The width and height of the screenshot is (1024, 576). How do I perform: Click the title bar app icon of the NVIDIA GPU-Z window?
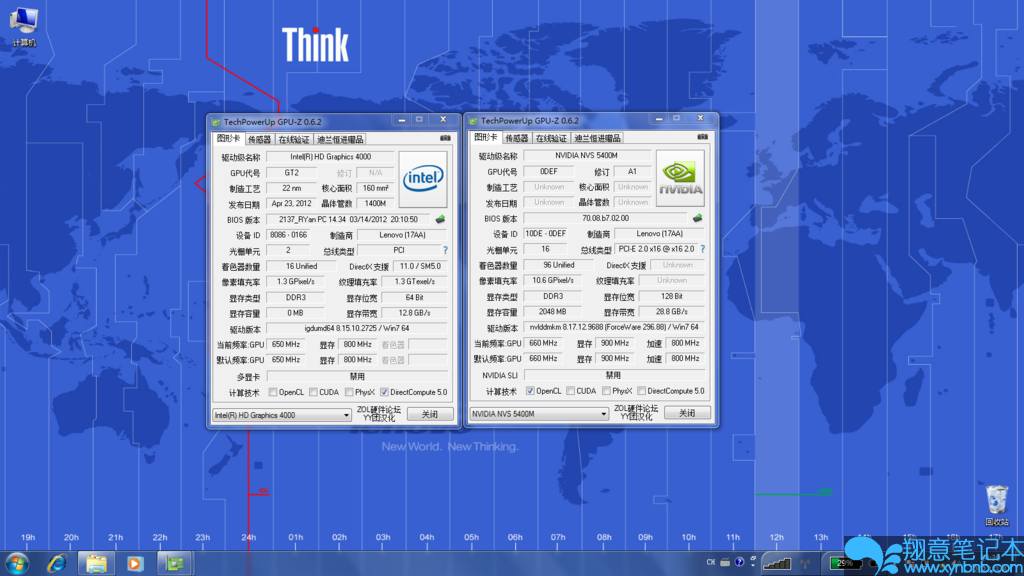(x=473, y=121)
